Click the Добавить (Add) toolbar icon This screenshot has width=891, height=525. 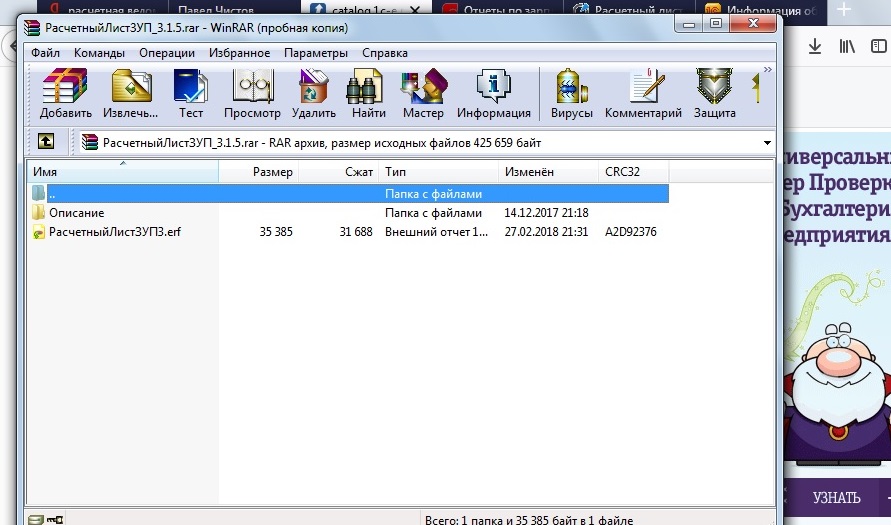[65, 93]
